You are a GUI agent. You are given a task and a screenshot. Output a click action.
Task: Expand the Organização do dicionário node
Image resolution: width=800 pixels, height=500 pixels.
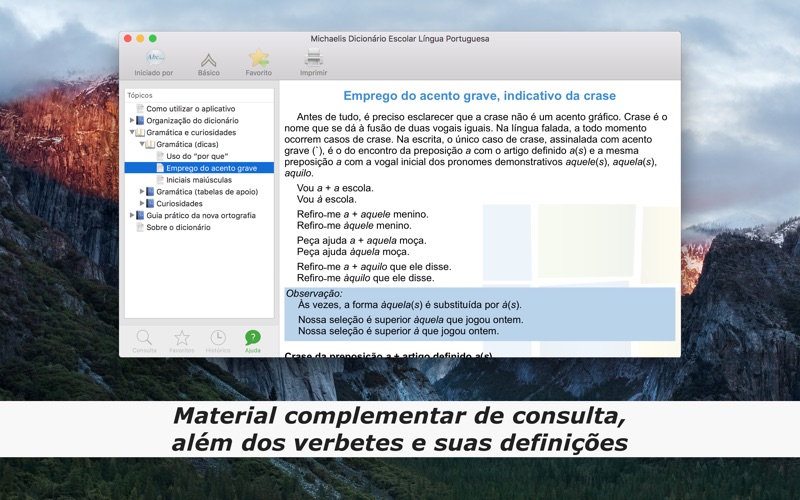coord(132,120)
